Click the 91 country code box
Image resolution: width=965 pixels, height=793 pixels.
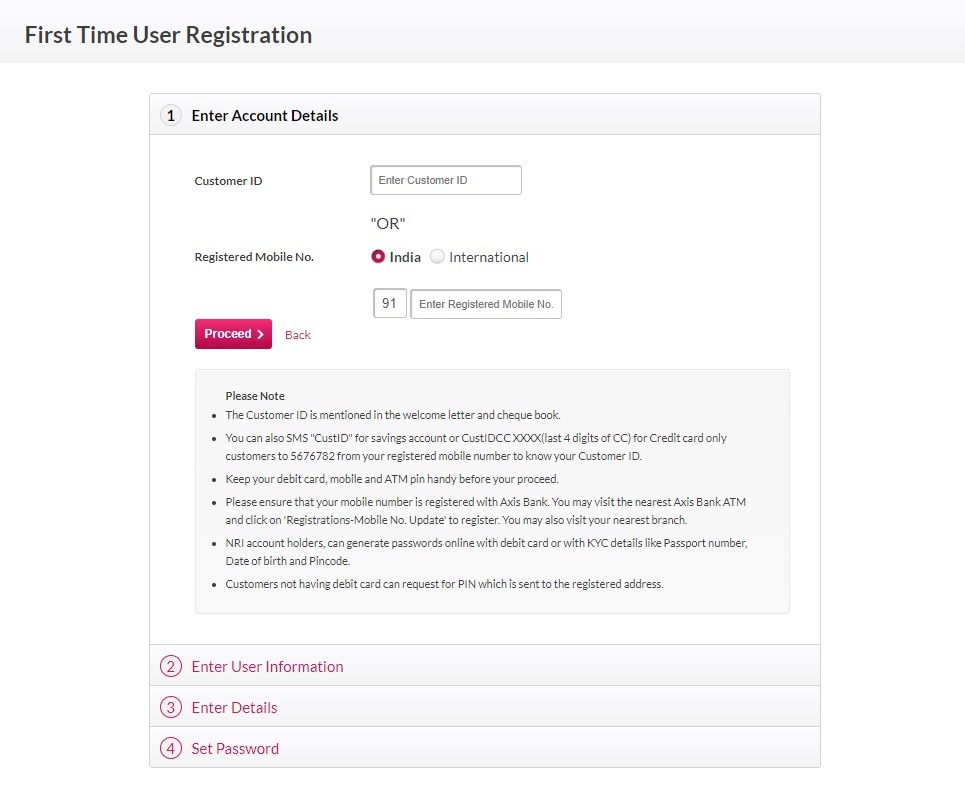pyautogui.click(x=390, y=303)
